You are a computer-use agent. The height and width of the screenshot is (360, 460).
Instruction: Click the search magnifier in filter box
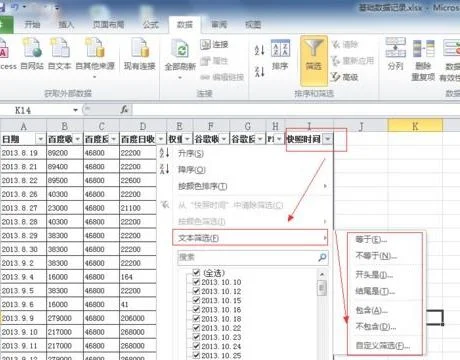point(322,257)
